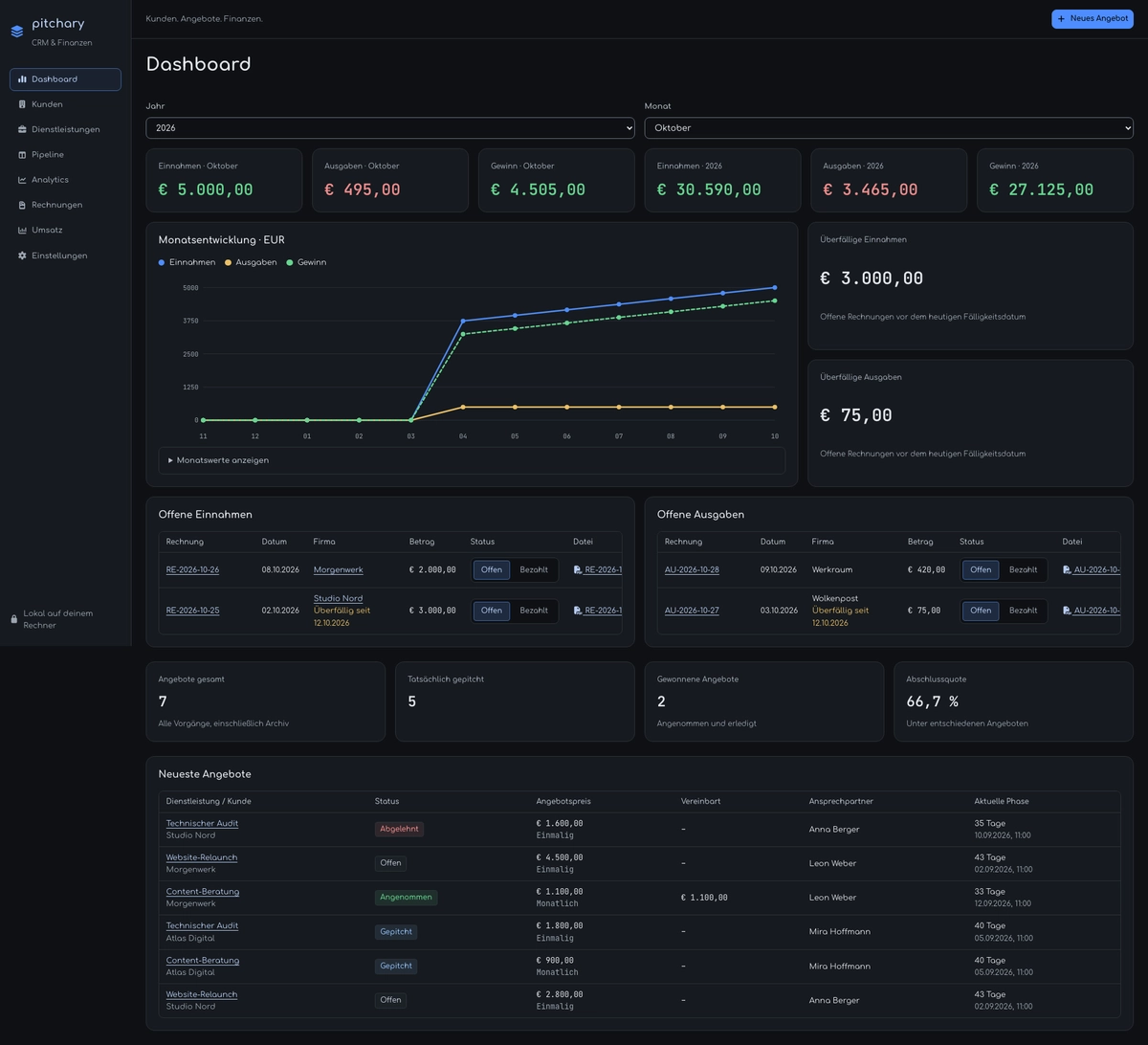Click the lock icon in sidebar footer

tap(14, 619)
